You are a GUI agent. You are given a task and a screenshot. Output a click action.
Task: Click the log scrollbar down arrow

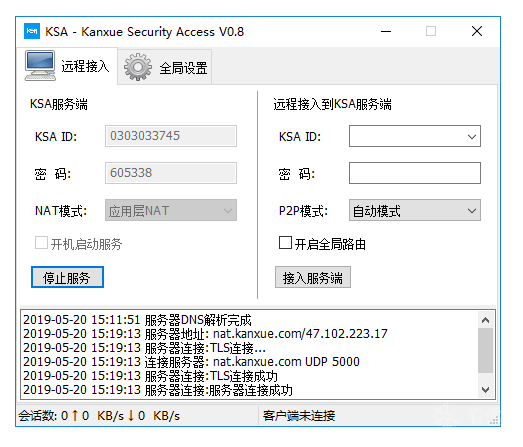485,390
